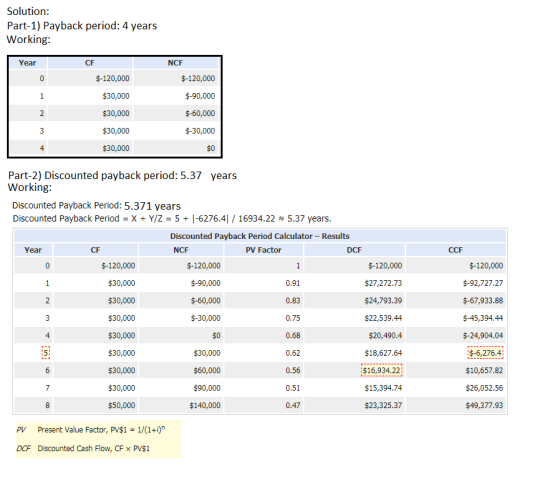Click 'Discounted Payback Period: 5.371 years' text
This screenshot has height=483, width=560.
96,206
